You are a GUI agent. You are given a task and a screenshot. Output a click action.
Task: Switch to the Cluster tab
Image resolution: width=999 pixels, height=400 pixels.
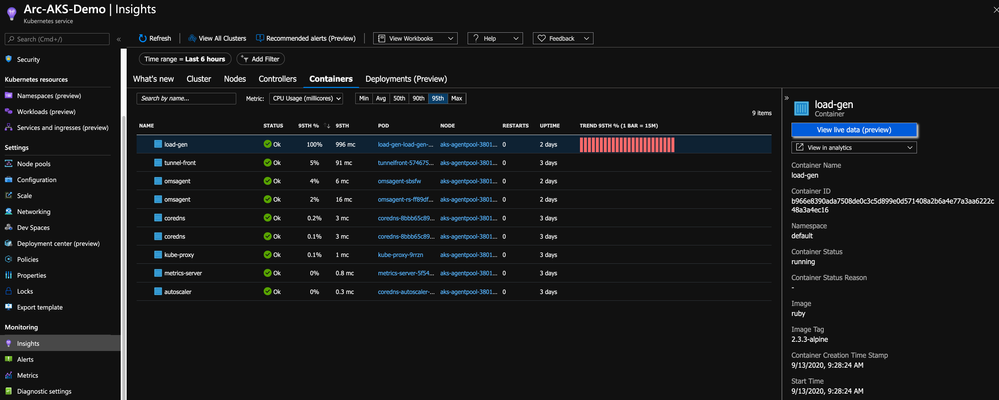coord(199,79)
